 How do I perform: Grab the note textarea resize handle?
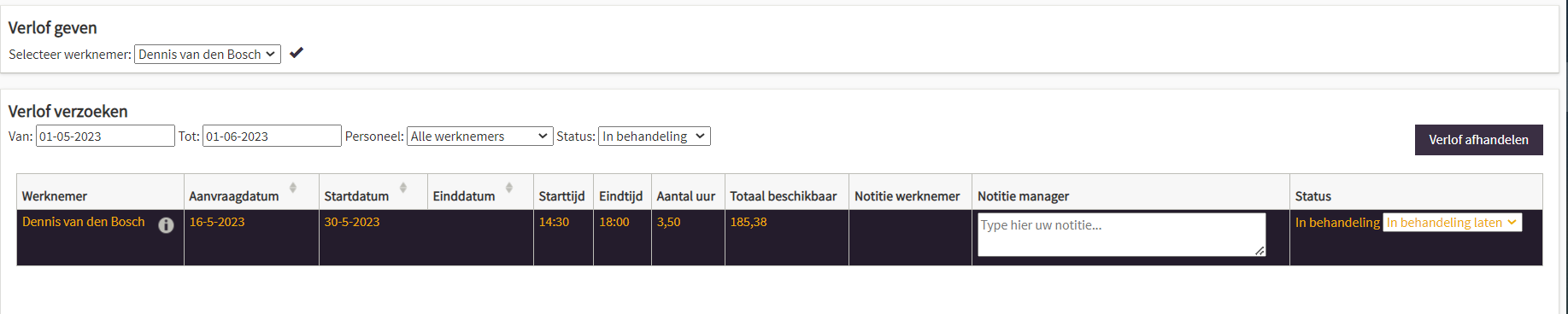click(1260, 251)
